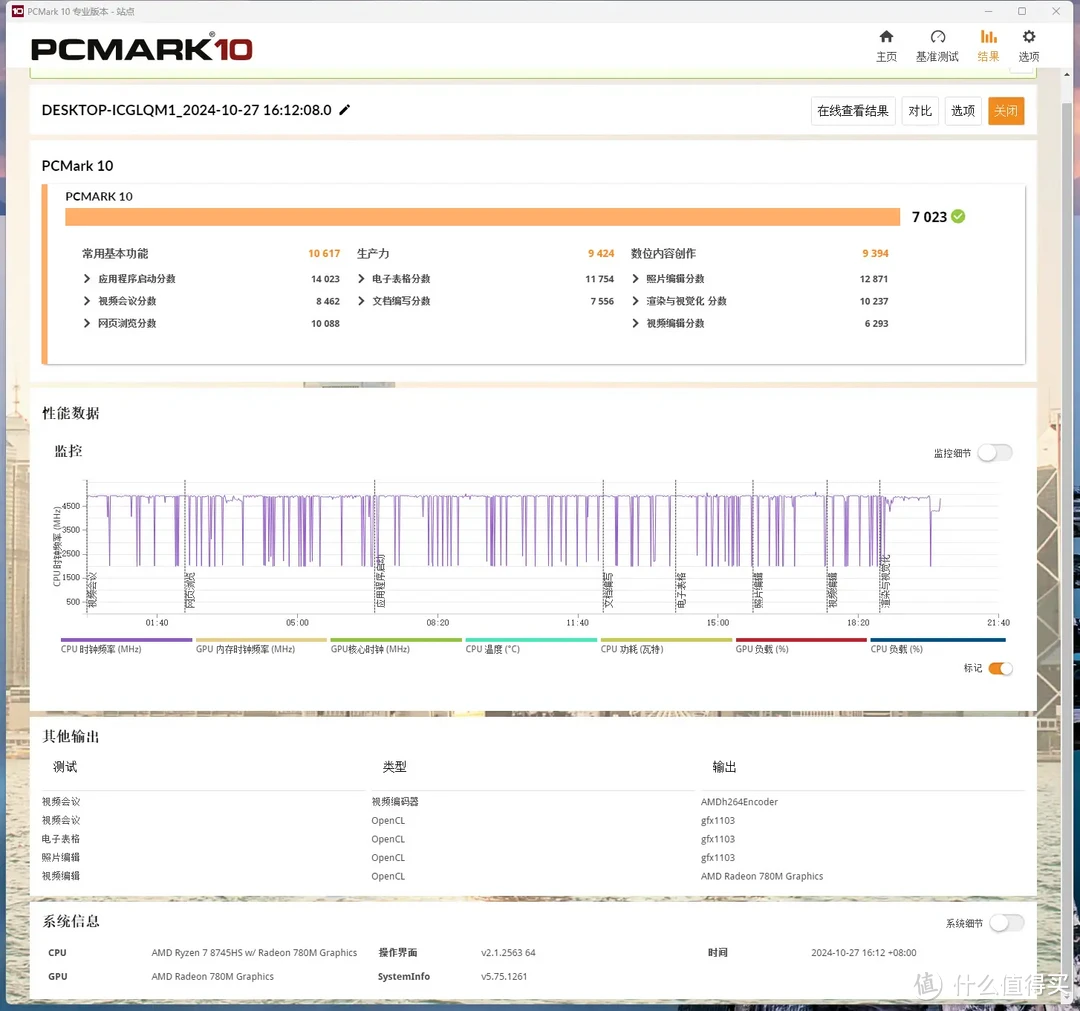Open the 结果 results bar-chart icon
The height and width of the screenshot is (1011, 1080).
click(988, 37)
